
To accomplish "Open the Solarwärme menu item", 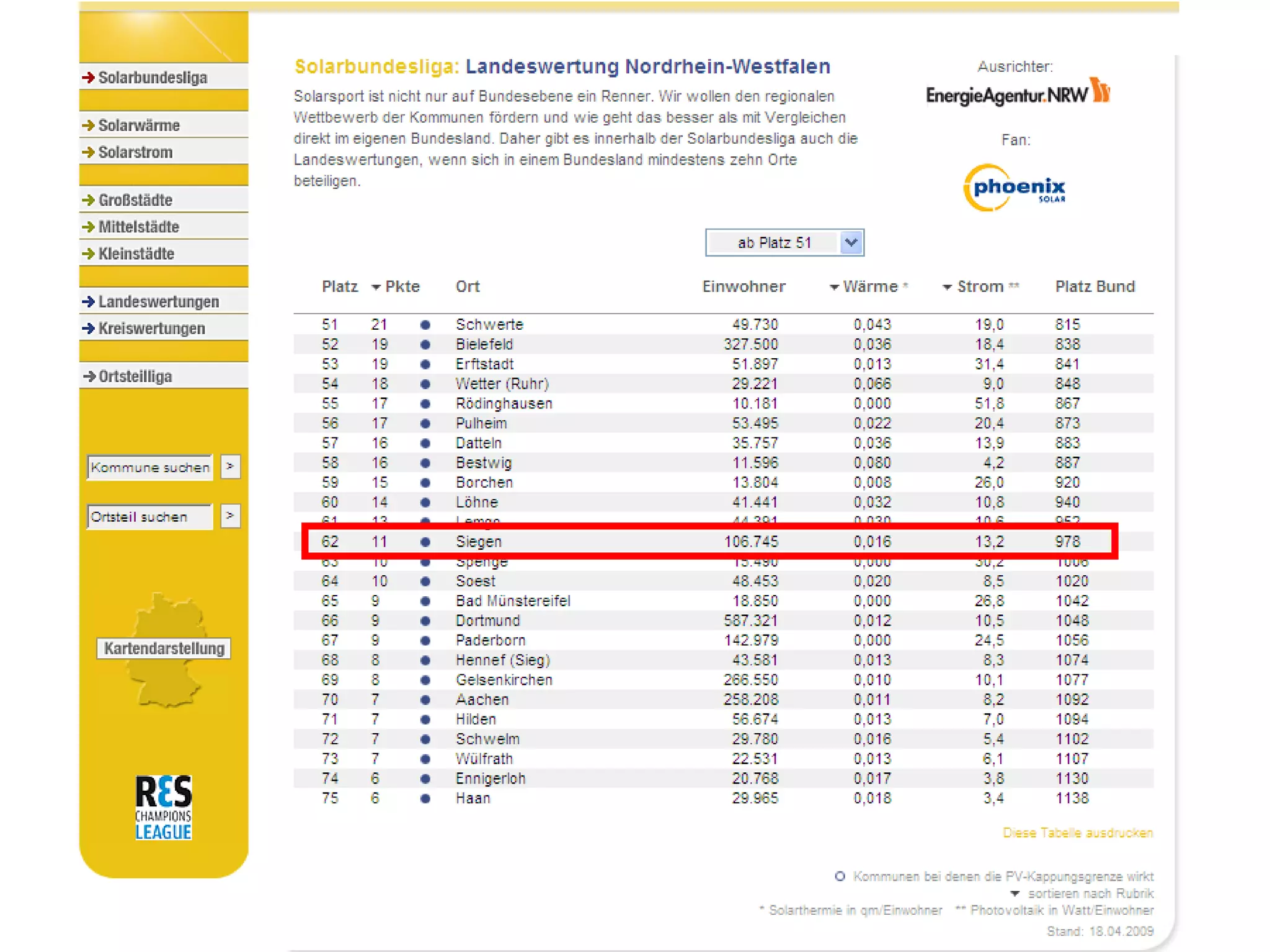I will 139,125.
